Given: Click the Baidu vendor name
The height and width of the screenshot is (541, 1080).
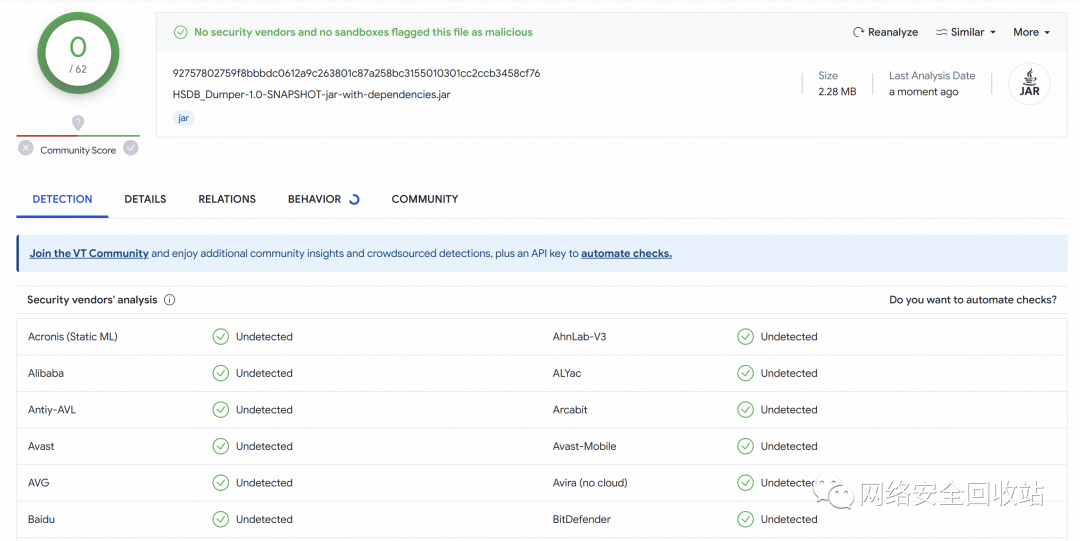Looking at the screenshot, I should point(41,520).
